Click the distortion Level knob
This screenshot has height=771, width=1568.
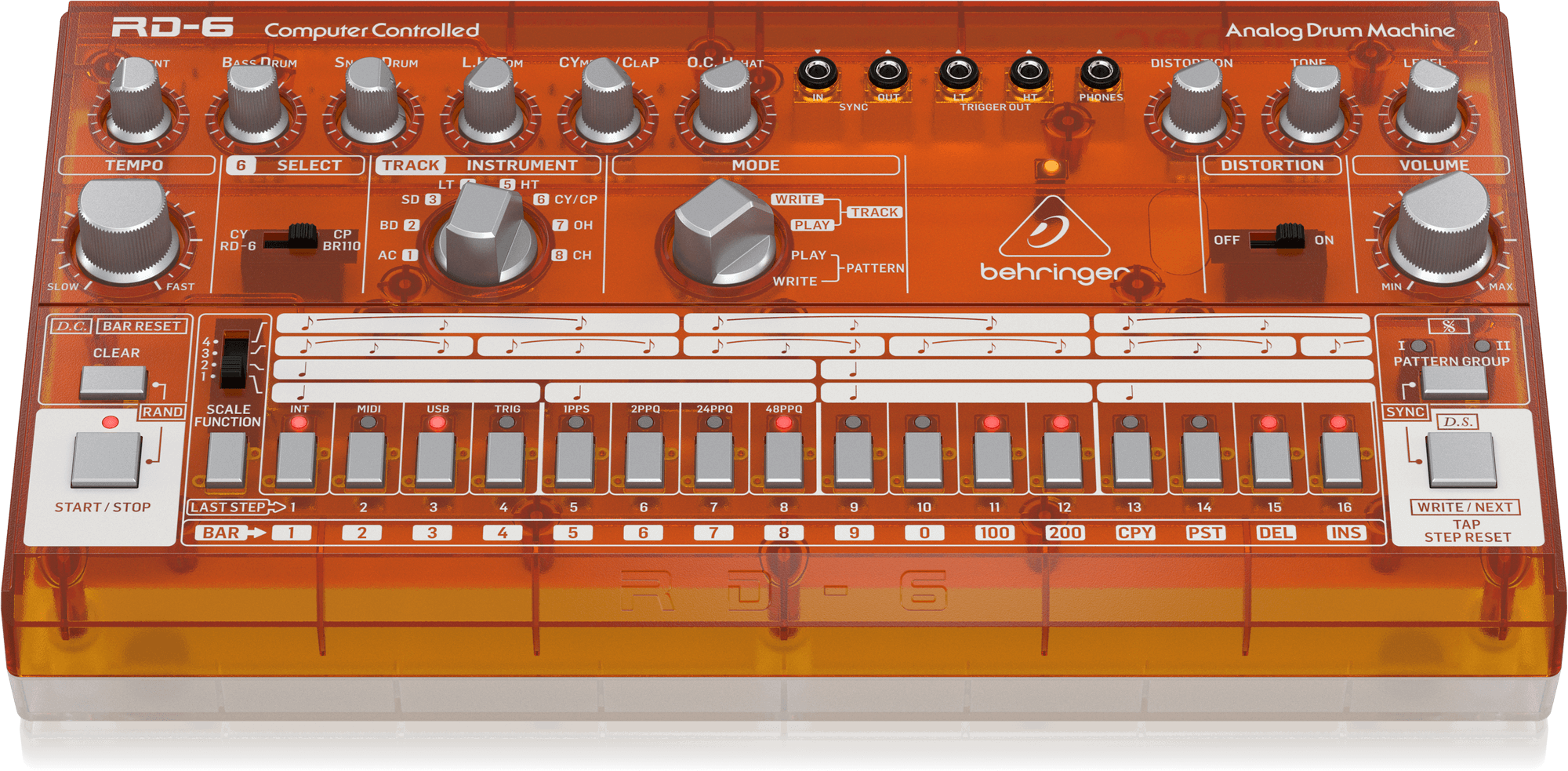coord(1430,102)
